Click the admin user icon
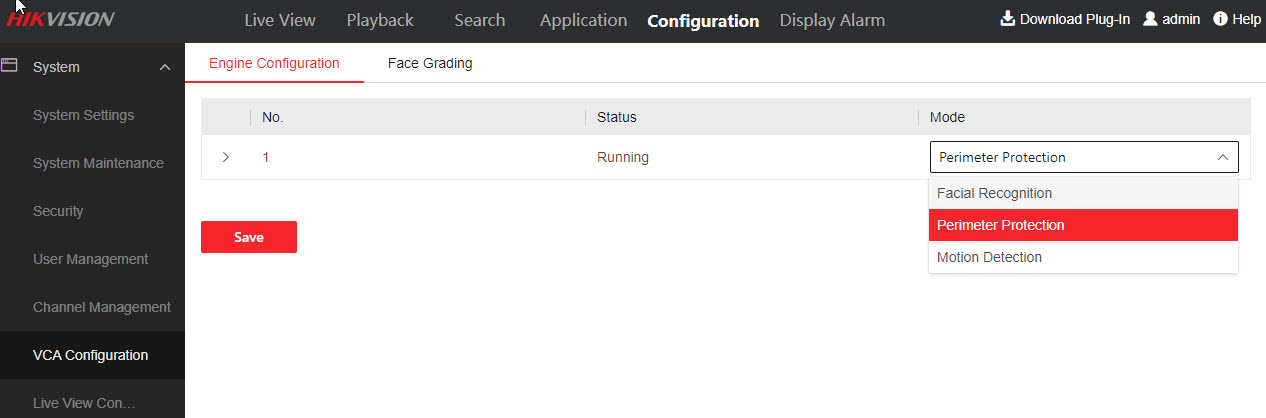The image size is (1266, 418). [x=1150, y=19]
